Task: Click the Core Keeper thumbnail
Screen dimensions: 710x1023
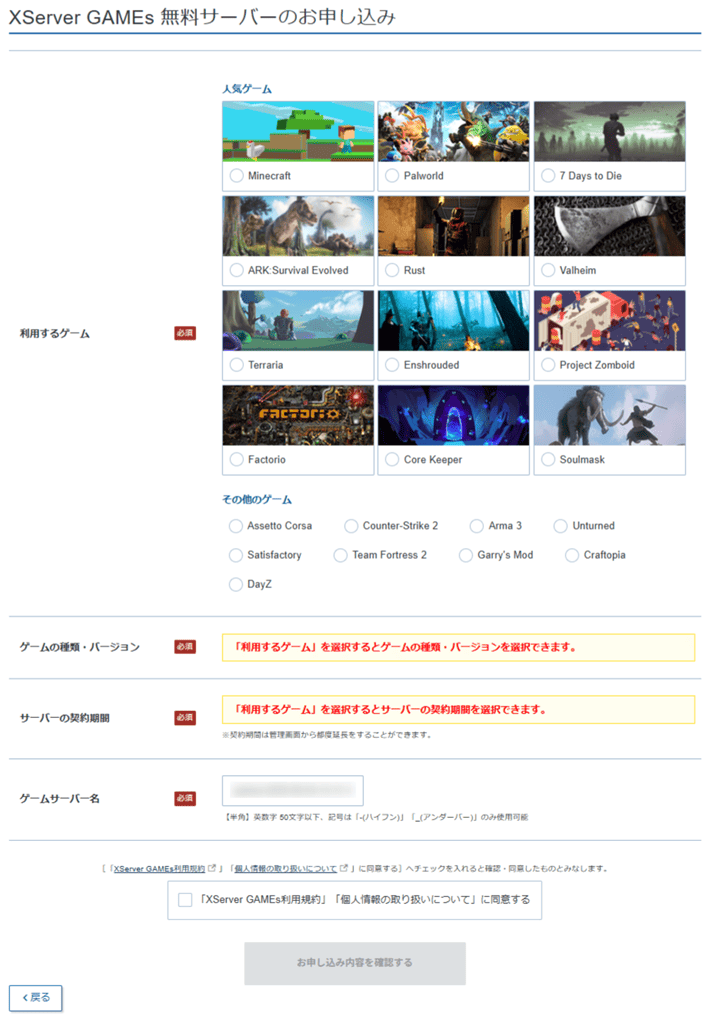Action: click(x=454, y=415)
